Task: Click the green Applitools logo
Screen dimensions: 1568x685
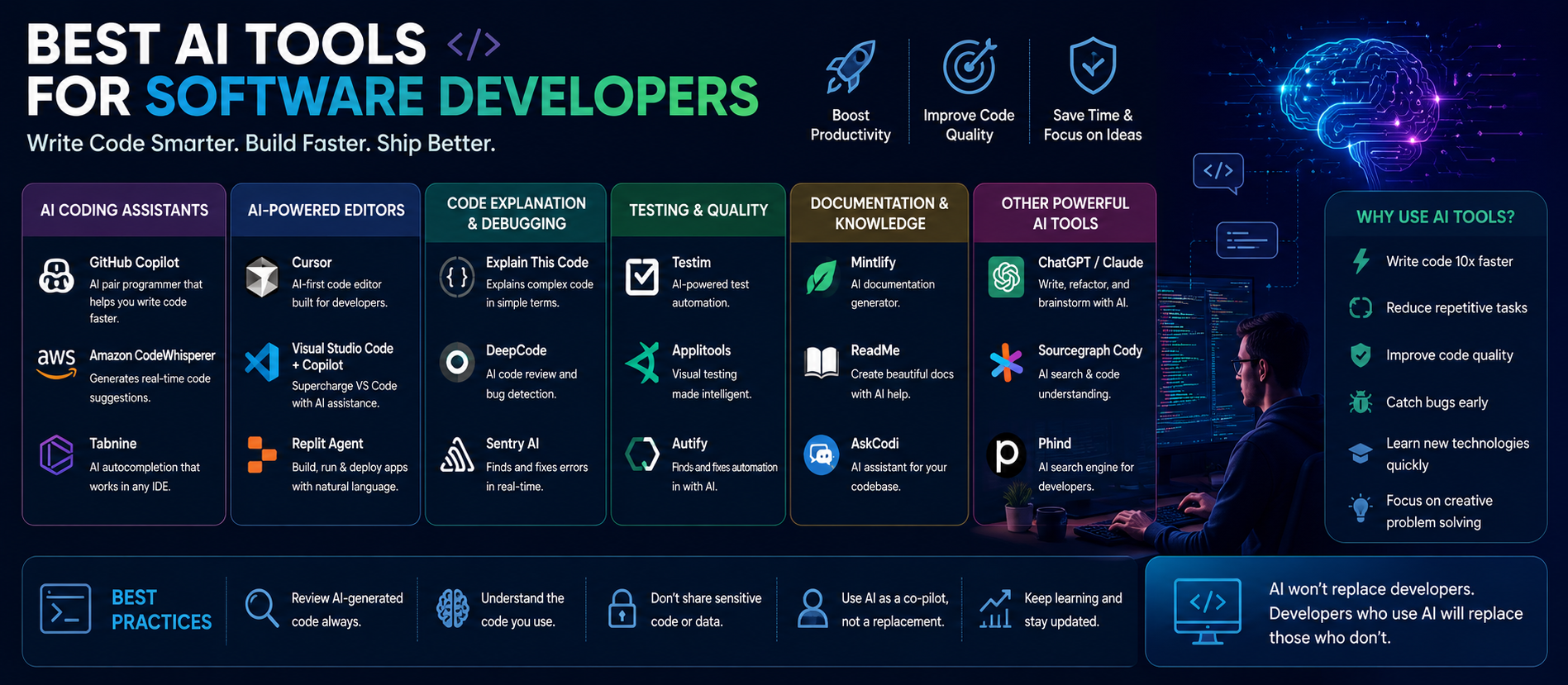Action: pyautogui.click(x=642, y=362)
